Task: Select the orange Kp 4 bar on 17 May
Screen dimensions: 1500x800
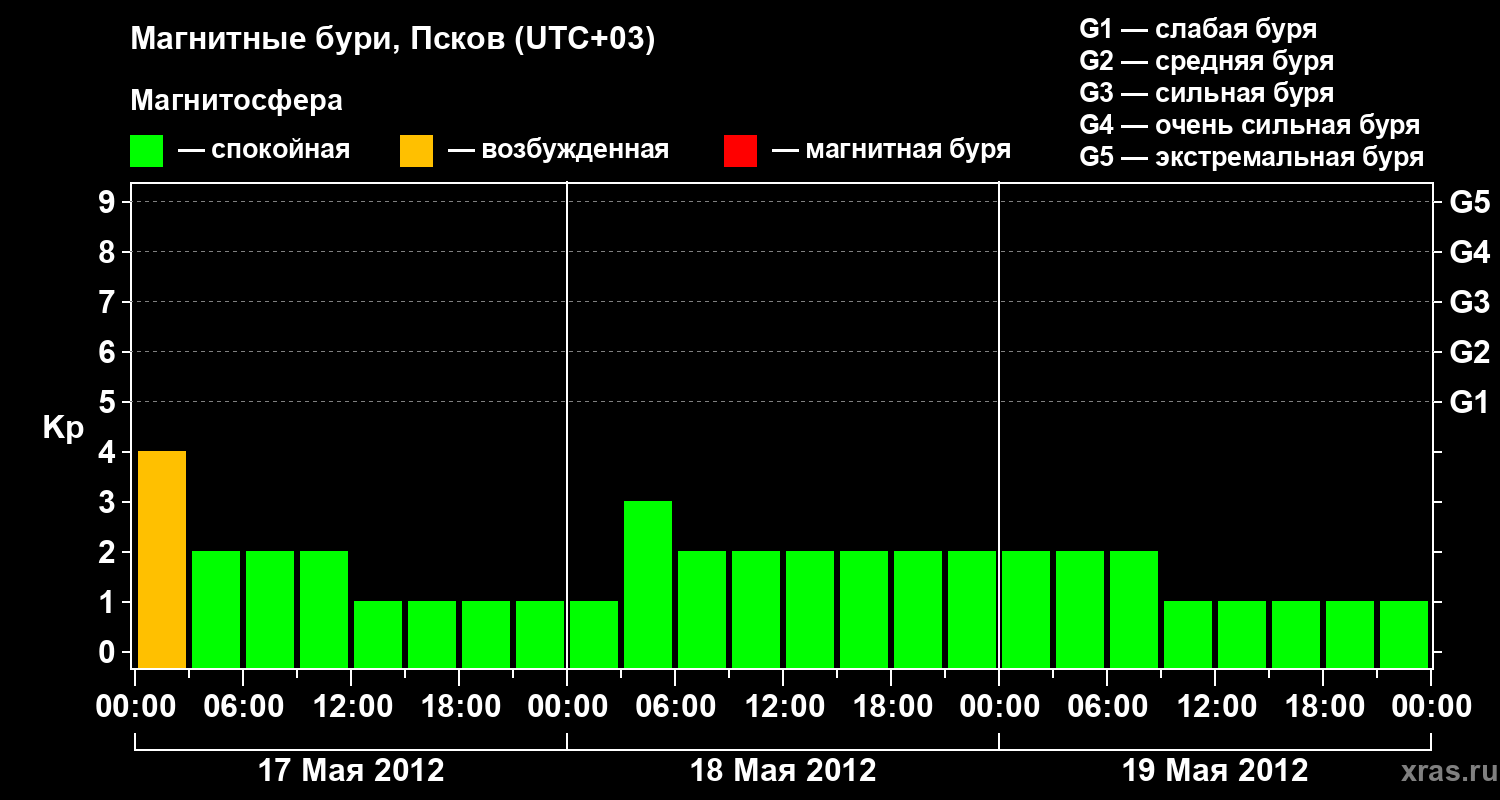Action: (x=162, y=559)
